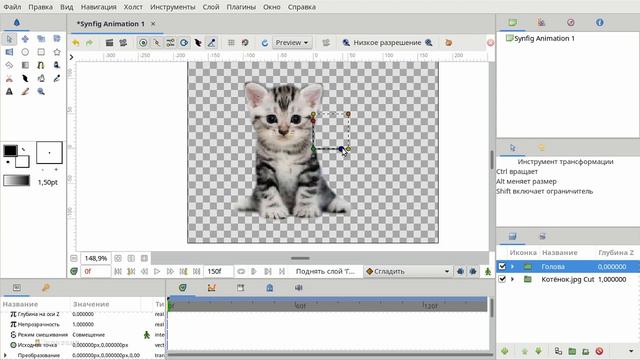Viewport: 640px width, 360px height.
Task: Select the Draw tool
Action: coord(57,65)
